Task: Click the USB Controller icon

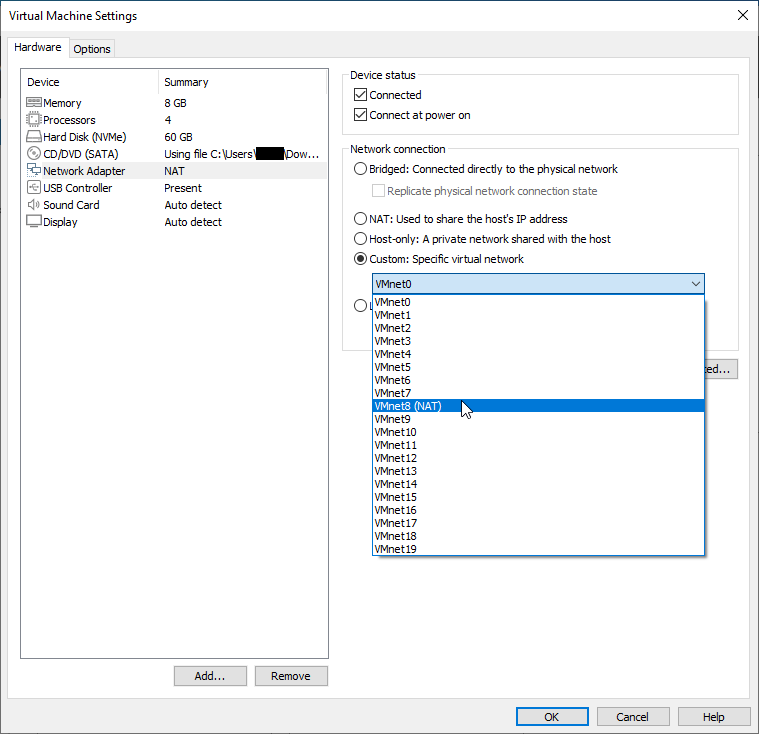Action: point(33,187)
